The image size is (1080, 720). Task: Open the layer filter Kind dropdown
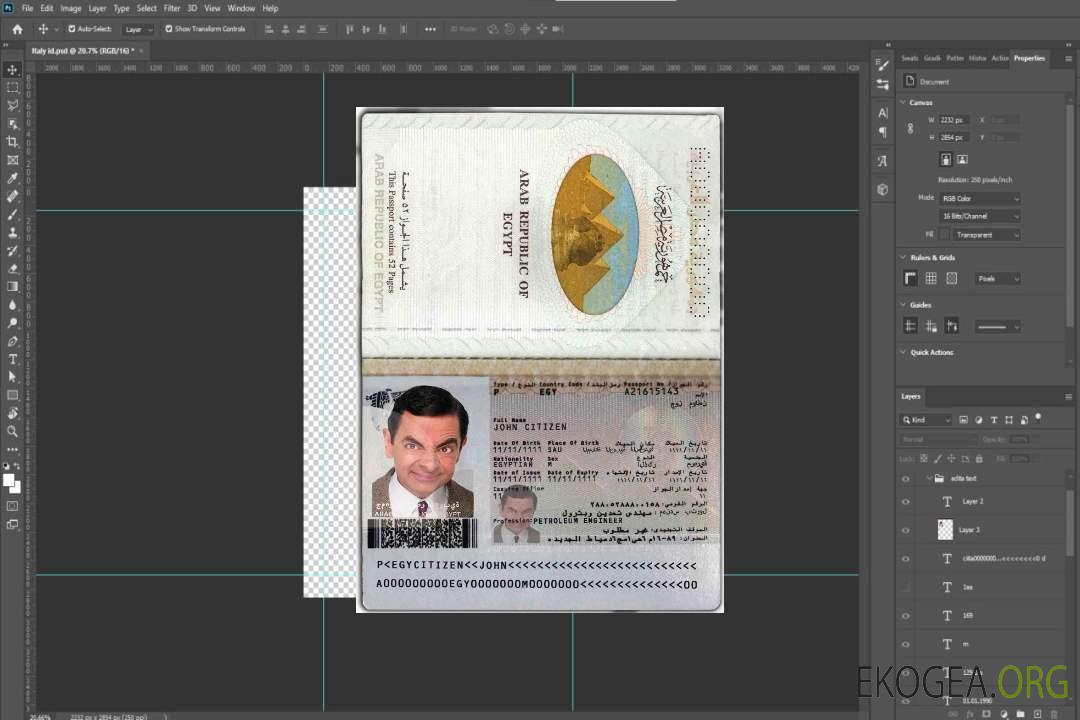(926, 420)
